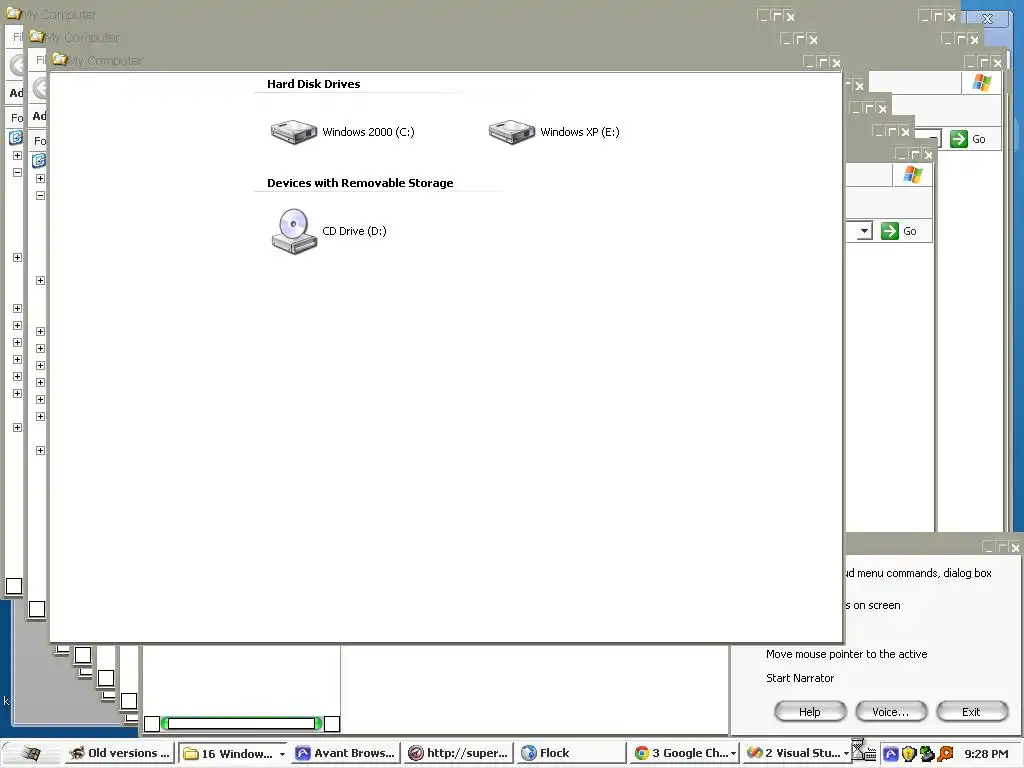Click the green tray icon beside the shield

click(927, 754)
